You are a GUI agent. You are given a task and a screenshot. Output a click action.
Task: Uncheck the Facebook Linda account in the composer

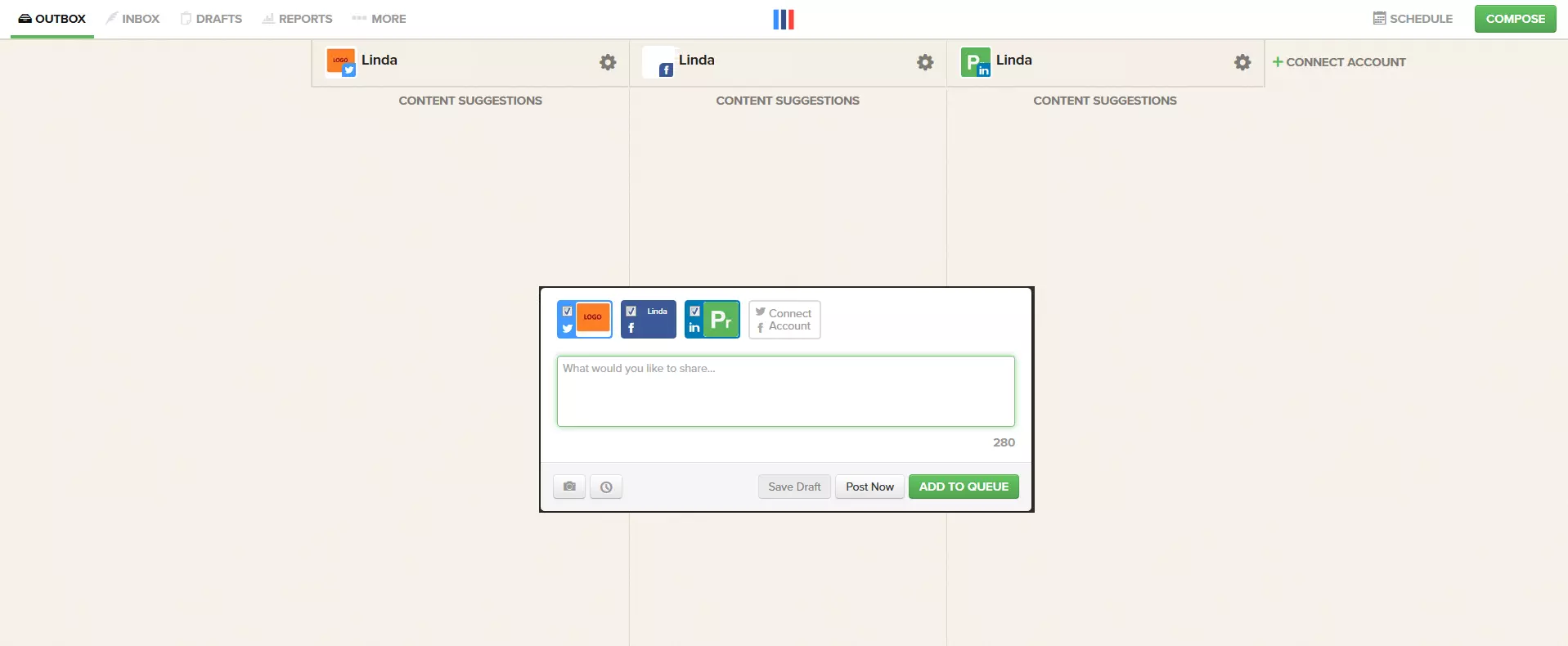631,312
